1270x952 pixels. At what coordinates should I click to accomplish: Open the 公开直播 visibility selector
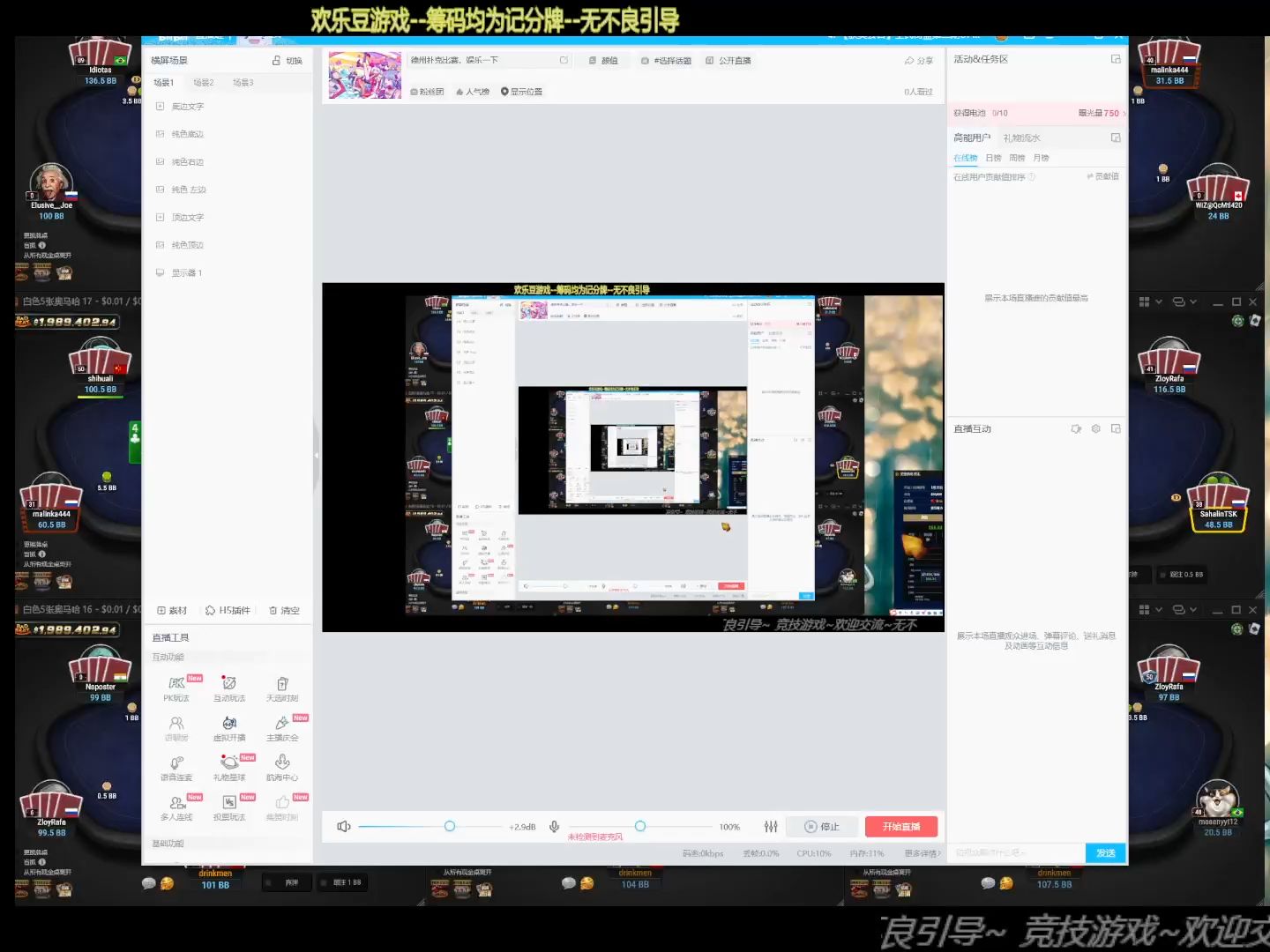coord(728,61)
